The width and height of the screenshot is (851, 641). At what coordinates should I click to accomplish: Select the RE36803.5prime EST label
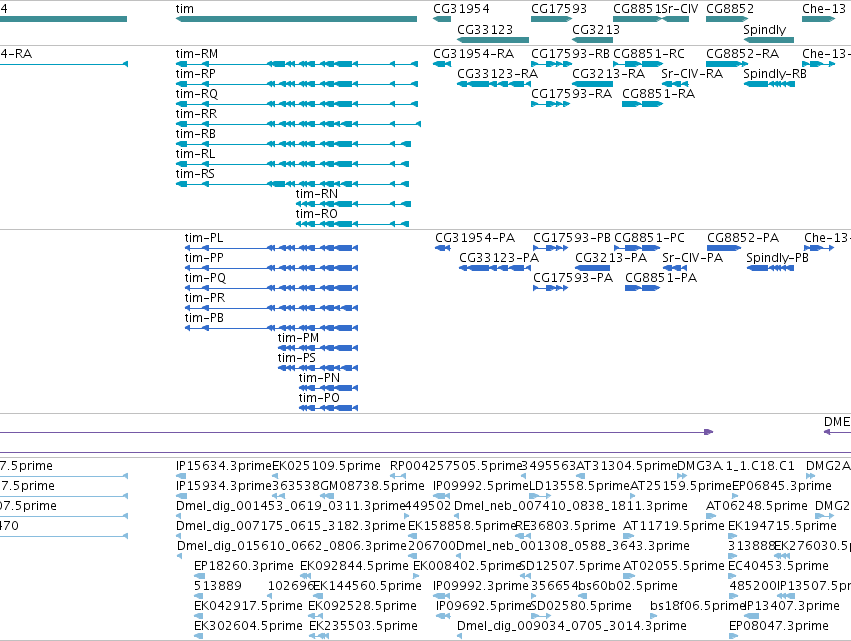565,525
